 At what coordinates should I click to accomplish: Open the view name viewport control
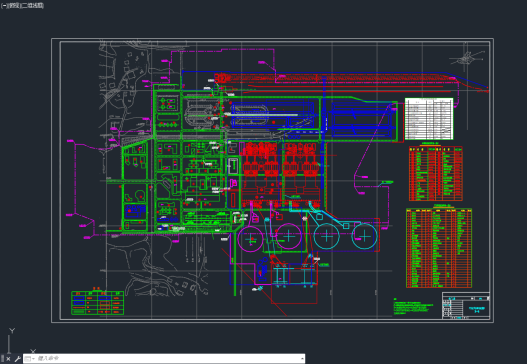click(13, 6)
